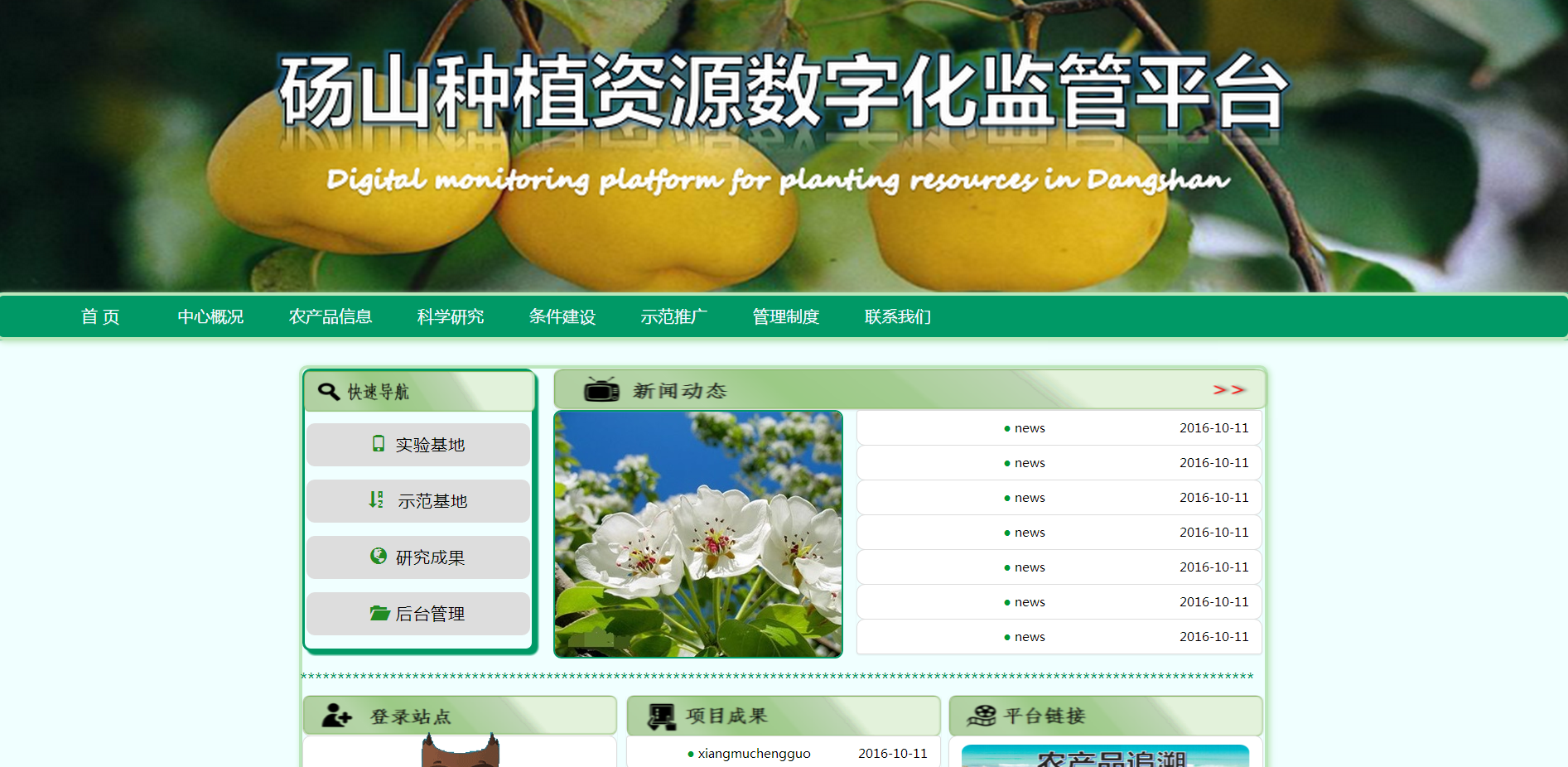Click the folder icon on 后台管理 button
Screen dimensions: 1568x767
click(379, 613)
